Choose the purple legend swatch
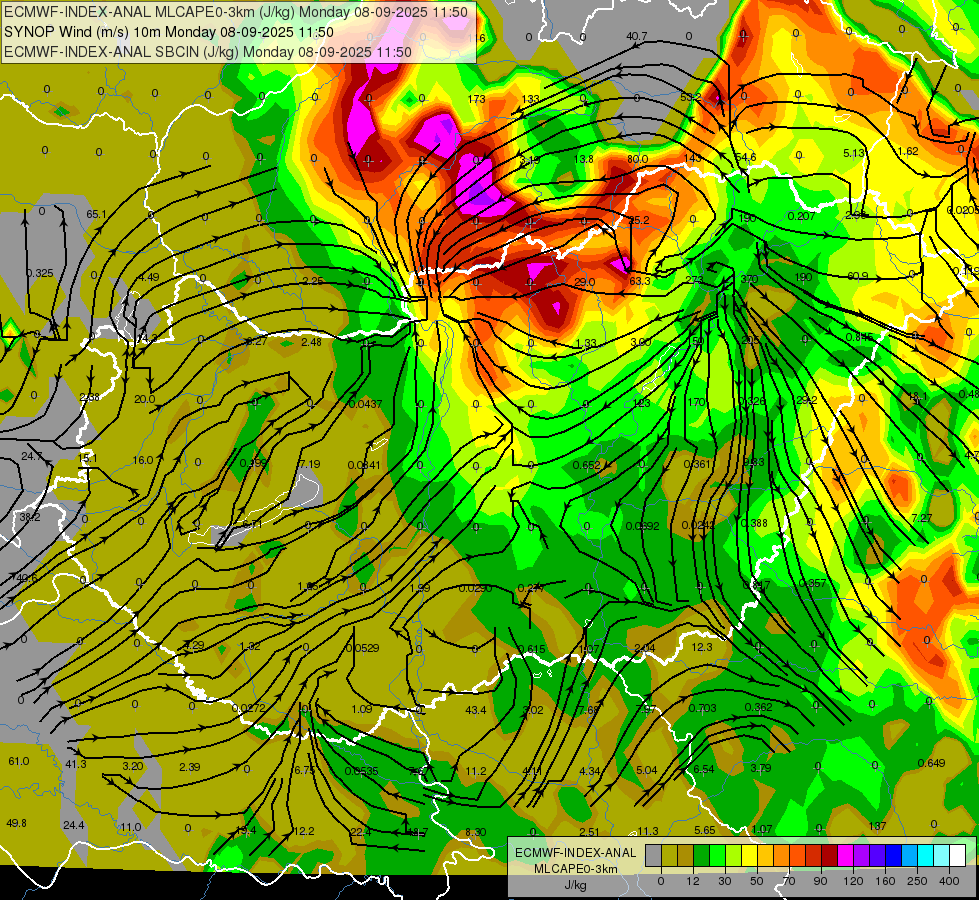The height and width of the screenshot is (900, 979). click(x=861, y=855)
